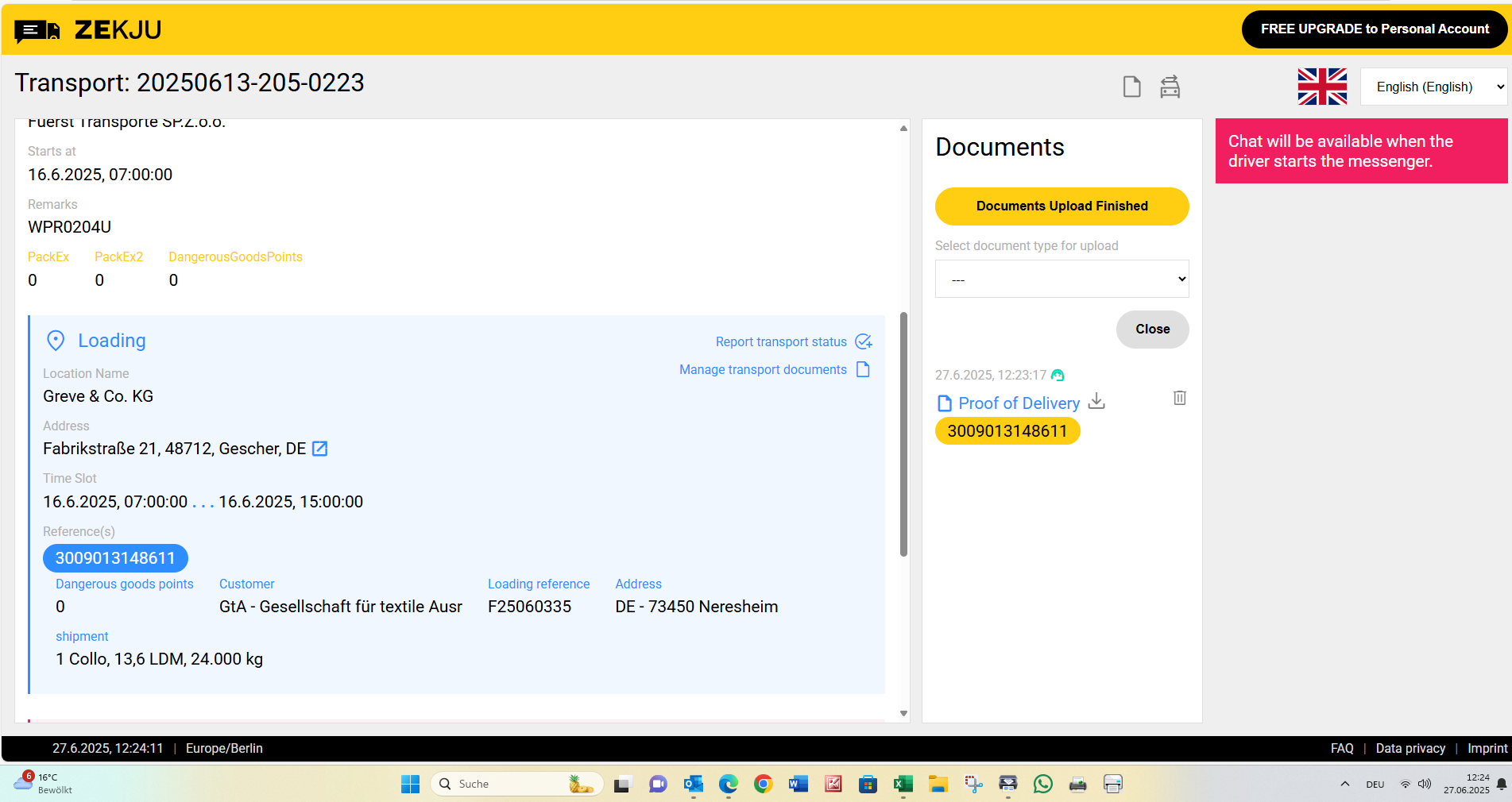Click the Loading section heading

pyautogui.click(x=112, y=341)
